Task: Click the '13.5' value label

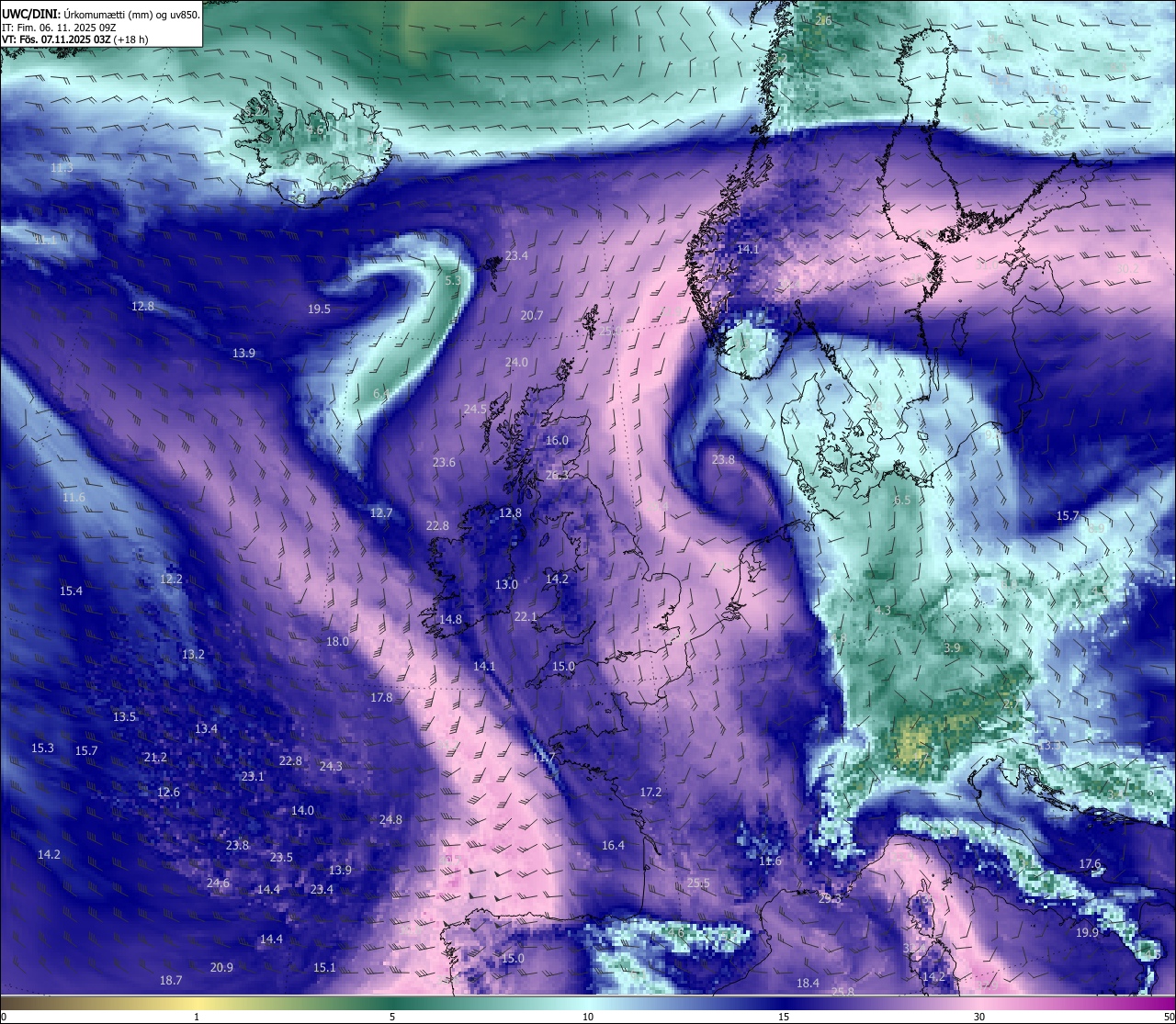Action: (124, 717)
